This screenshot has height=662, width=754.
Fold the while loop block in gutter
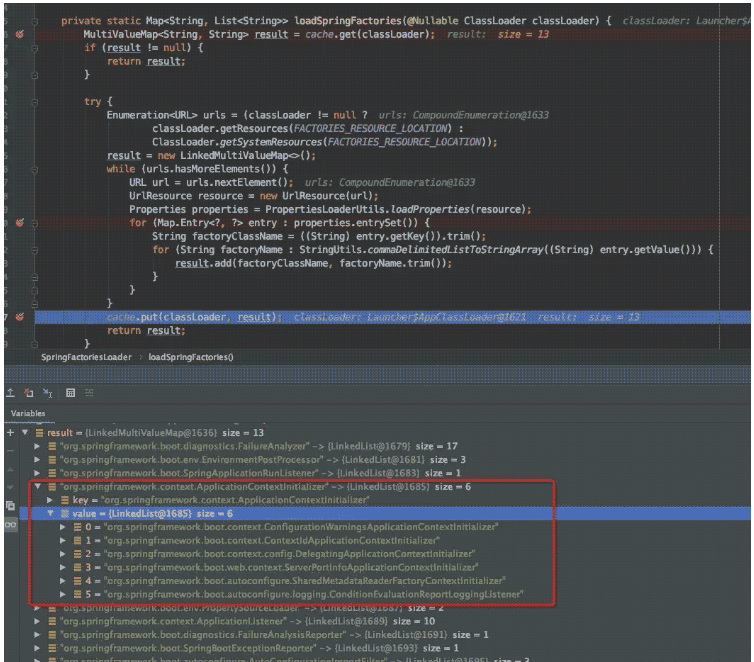[35, 169]
